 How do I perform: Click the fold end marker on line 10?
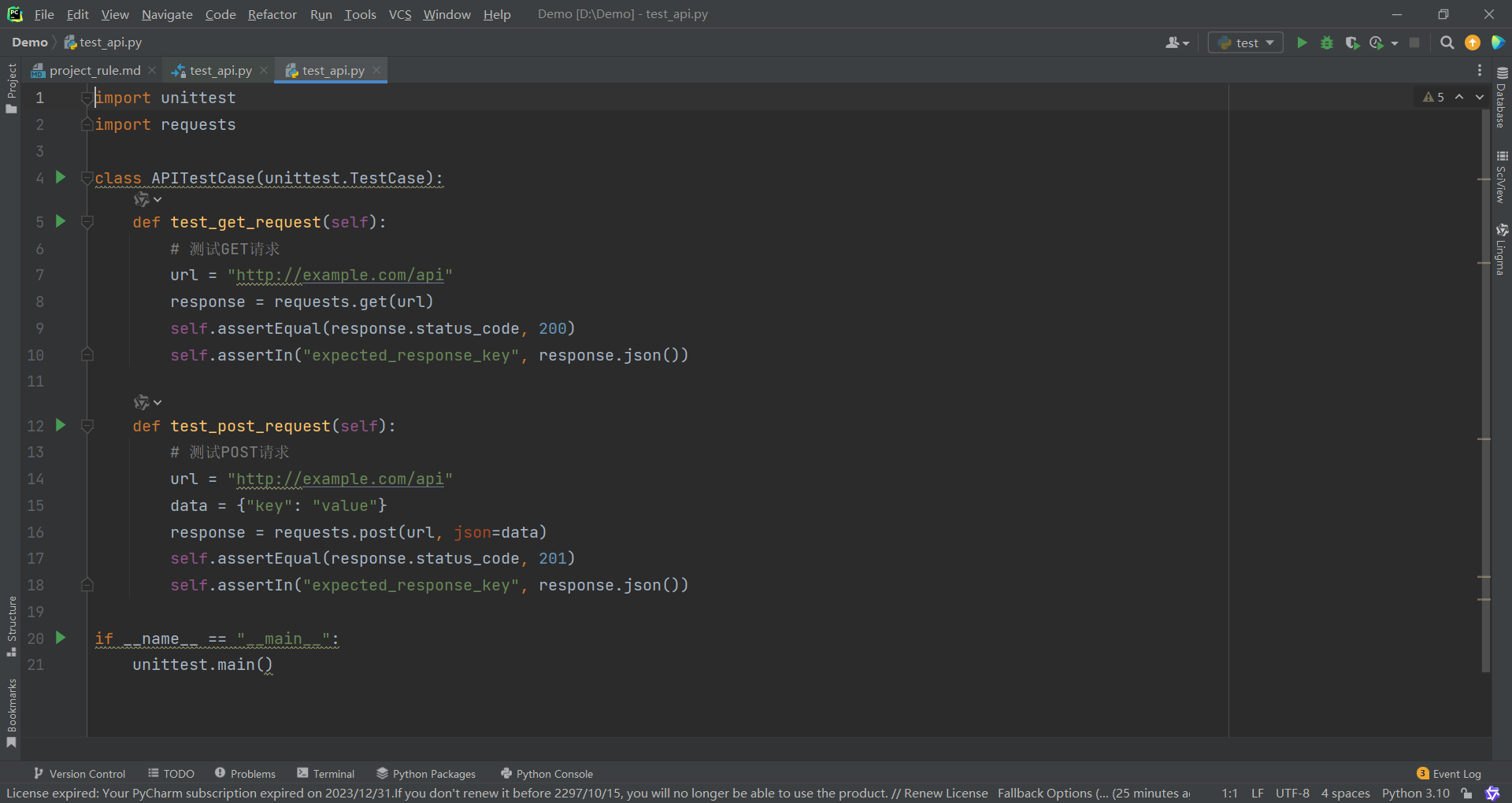87,355
